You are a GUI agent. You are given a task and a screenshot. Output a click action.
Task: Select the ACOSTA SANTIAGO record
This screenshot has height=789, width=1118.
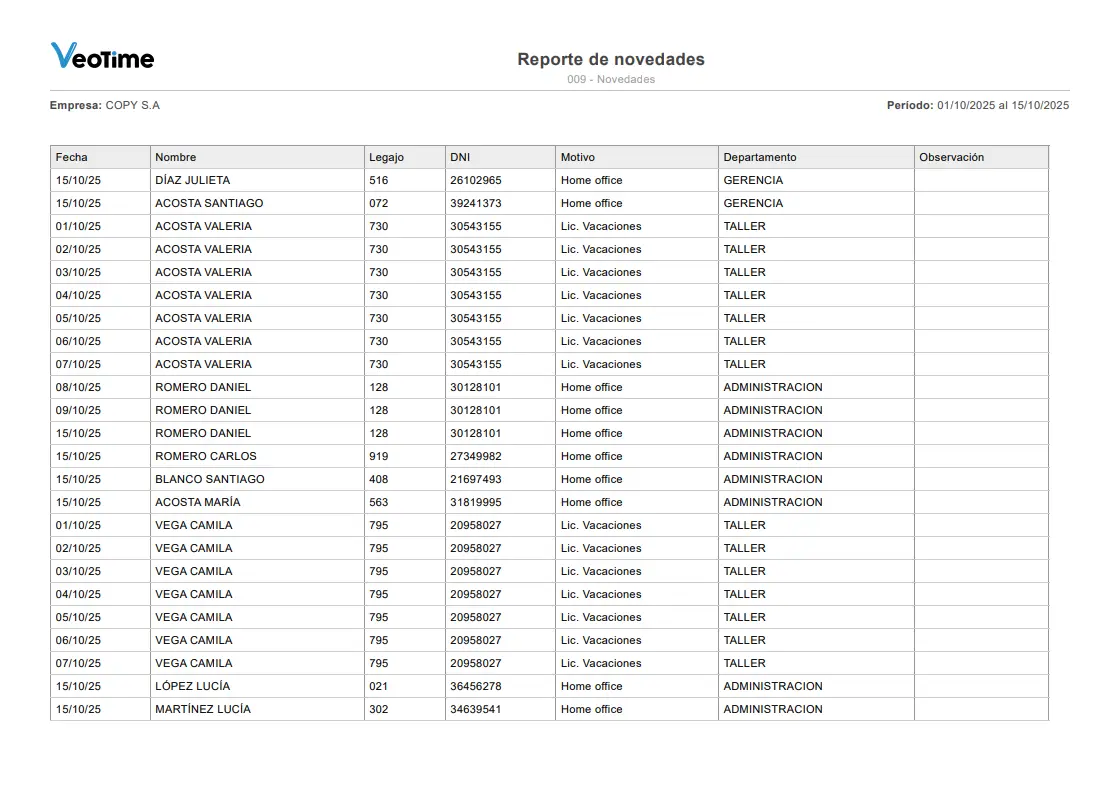(x=210, y=203)
